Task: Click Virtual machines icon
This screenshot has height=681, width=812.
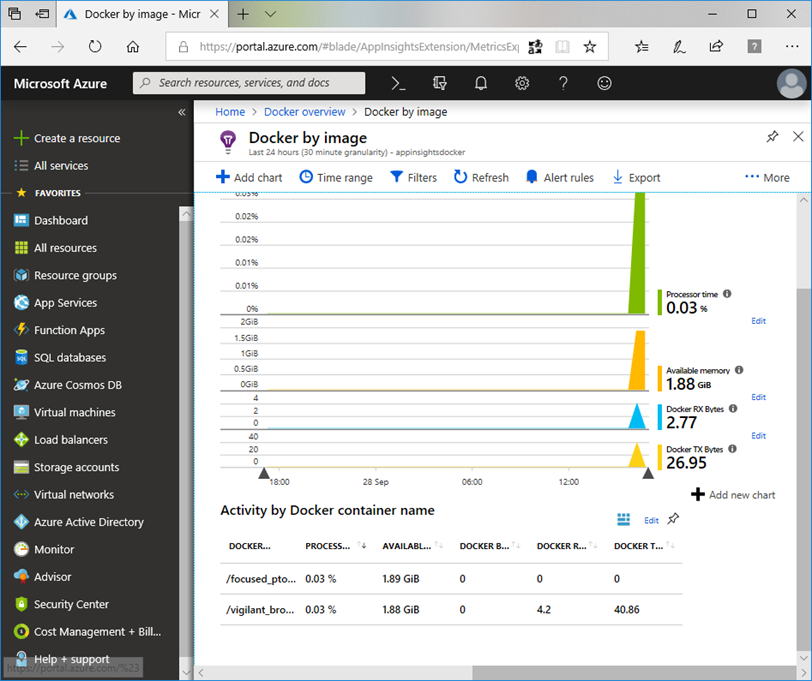Action: tap(21, 412)
